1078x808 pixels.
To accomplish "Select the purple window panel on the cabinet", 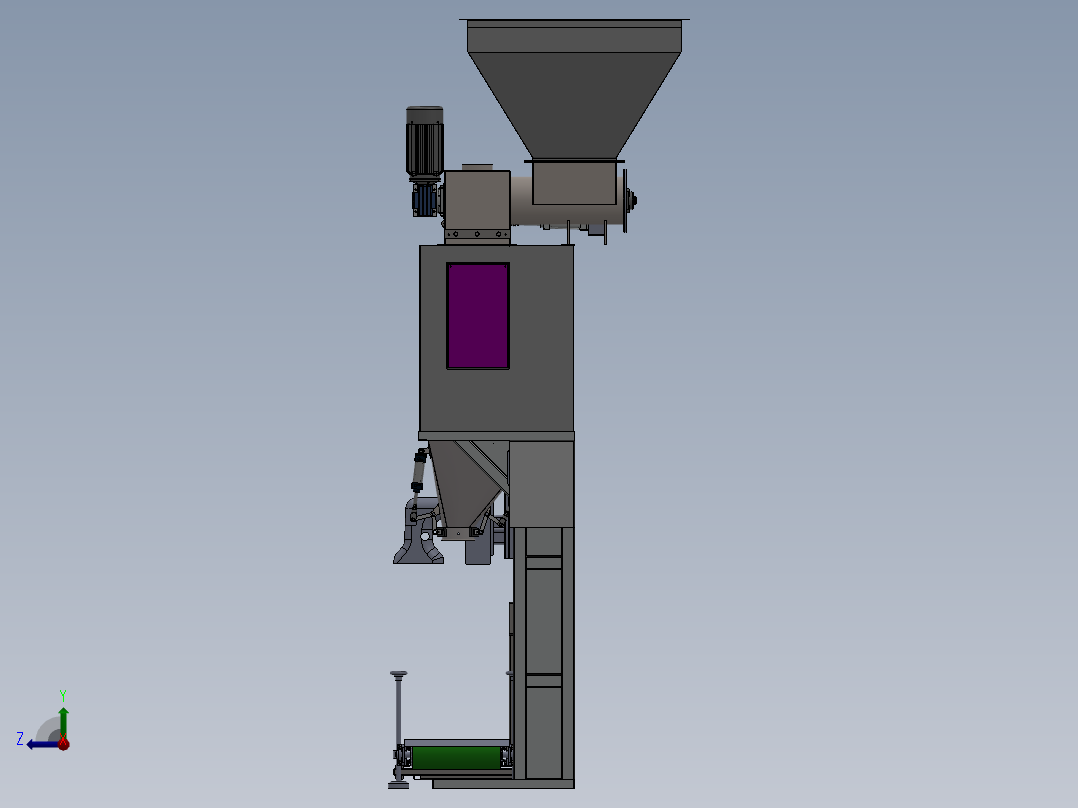I will click(478, 316).
